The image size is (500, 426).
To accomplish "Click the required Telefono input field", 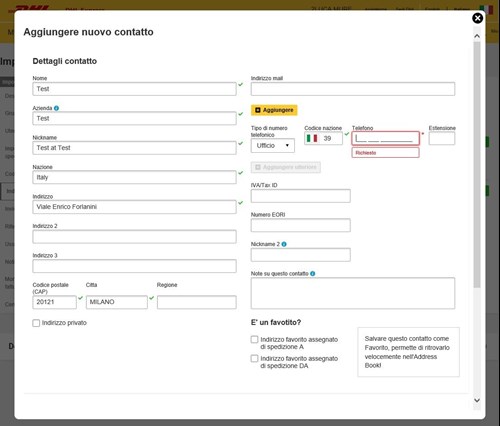I will 385,138.
